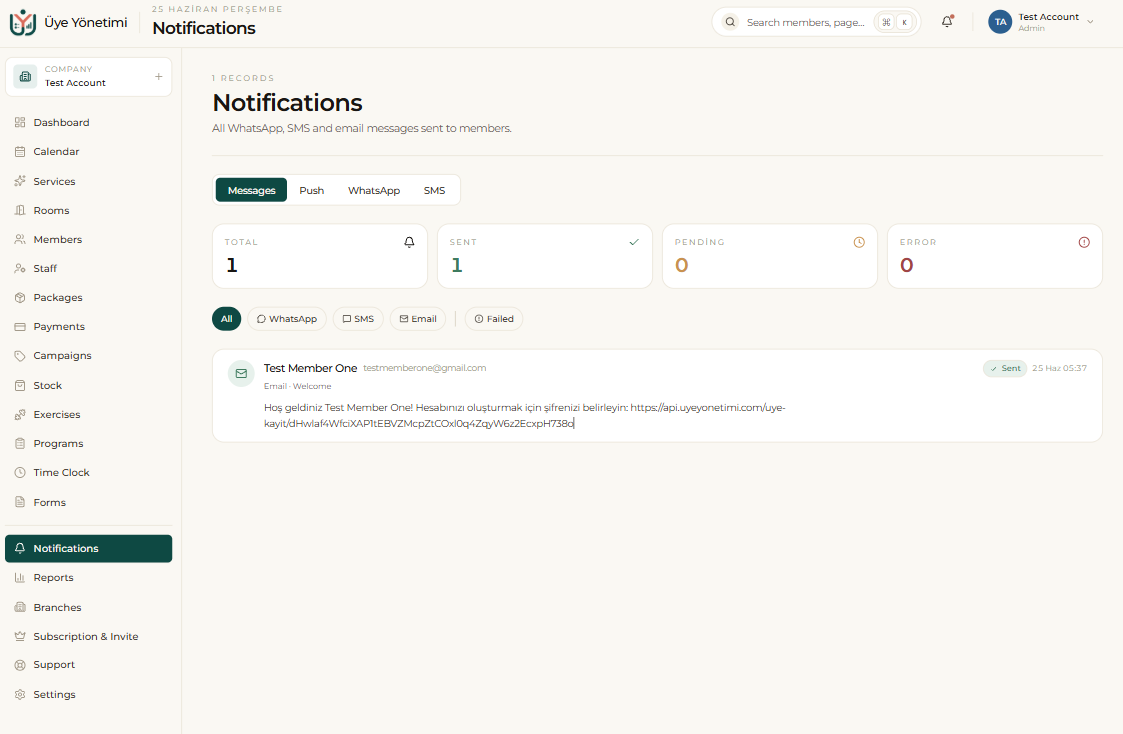Click the Subscription crown icon
This screenshot has height=734, width=1123.
point(20,636)
